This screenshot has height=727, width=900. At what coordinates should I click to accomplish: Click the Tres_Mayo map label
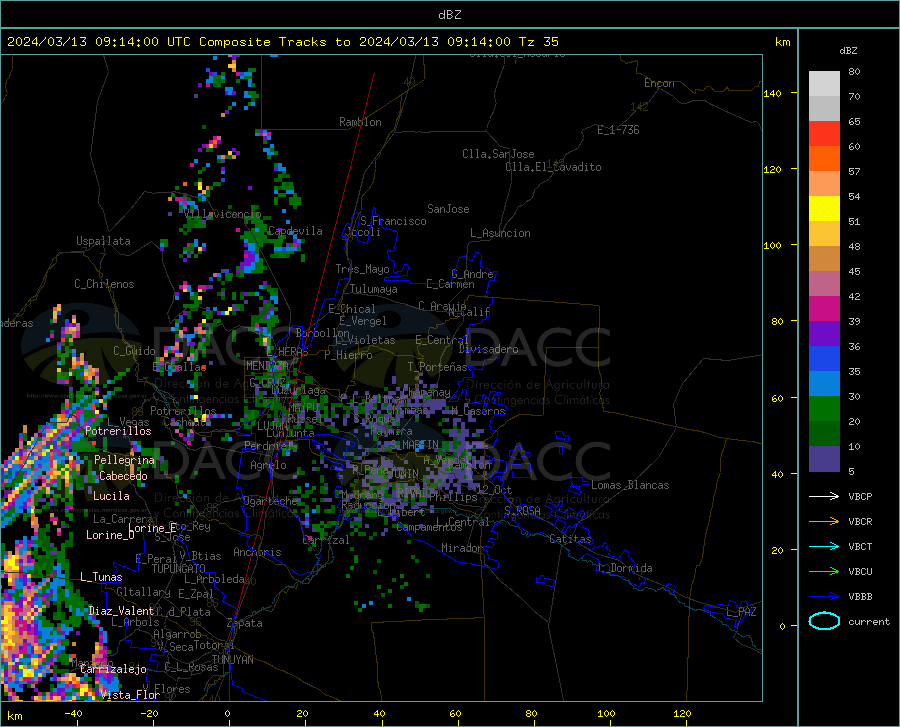(x=362, y=269)
